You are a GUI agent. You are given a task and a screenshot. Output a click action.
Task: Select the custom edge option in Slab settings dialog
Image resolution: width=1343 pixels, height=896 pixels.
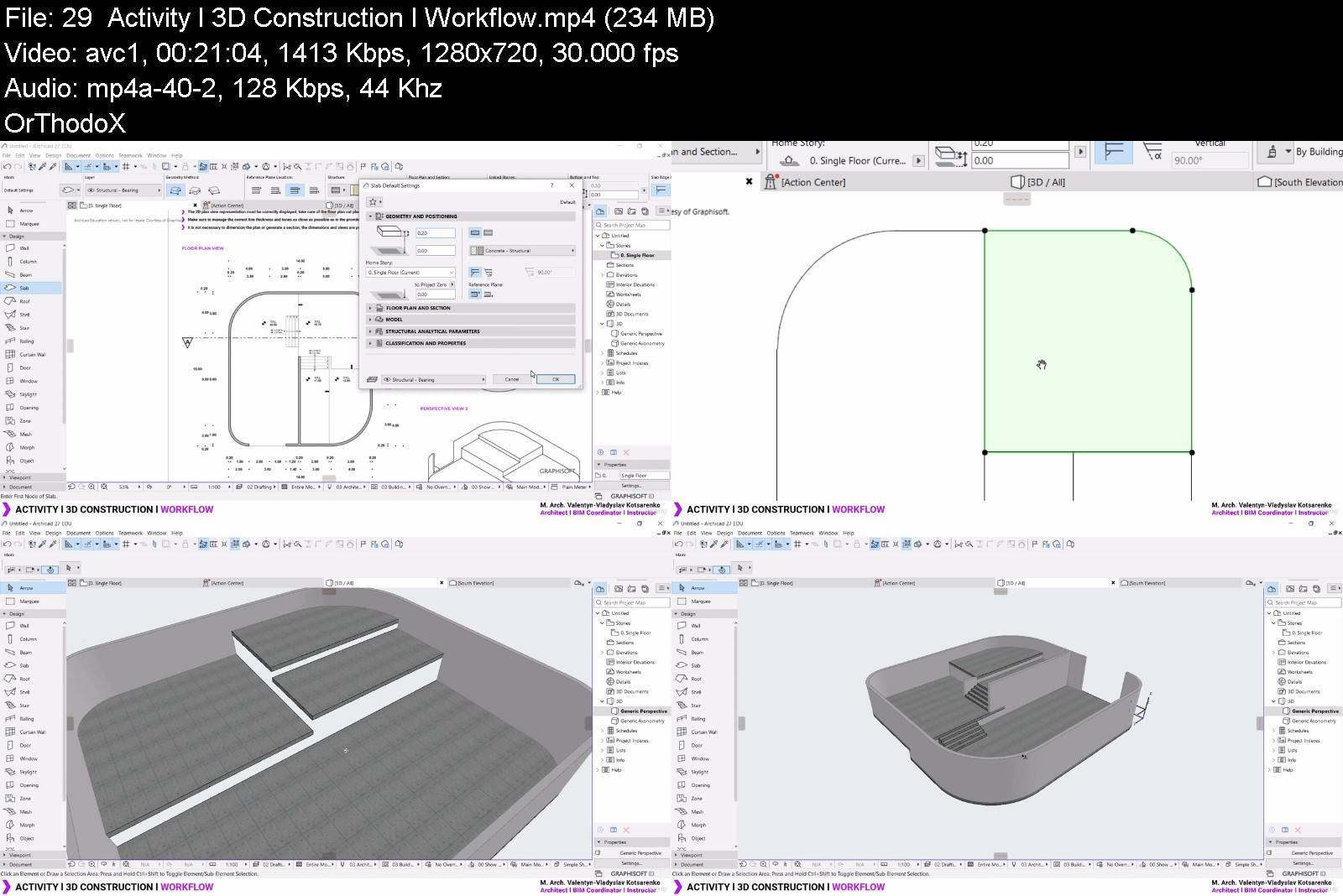[x=488, y=272]
